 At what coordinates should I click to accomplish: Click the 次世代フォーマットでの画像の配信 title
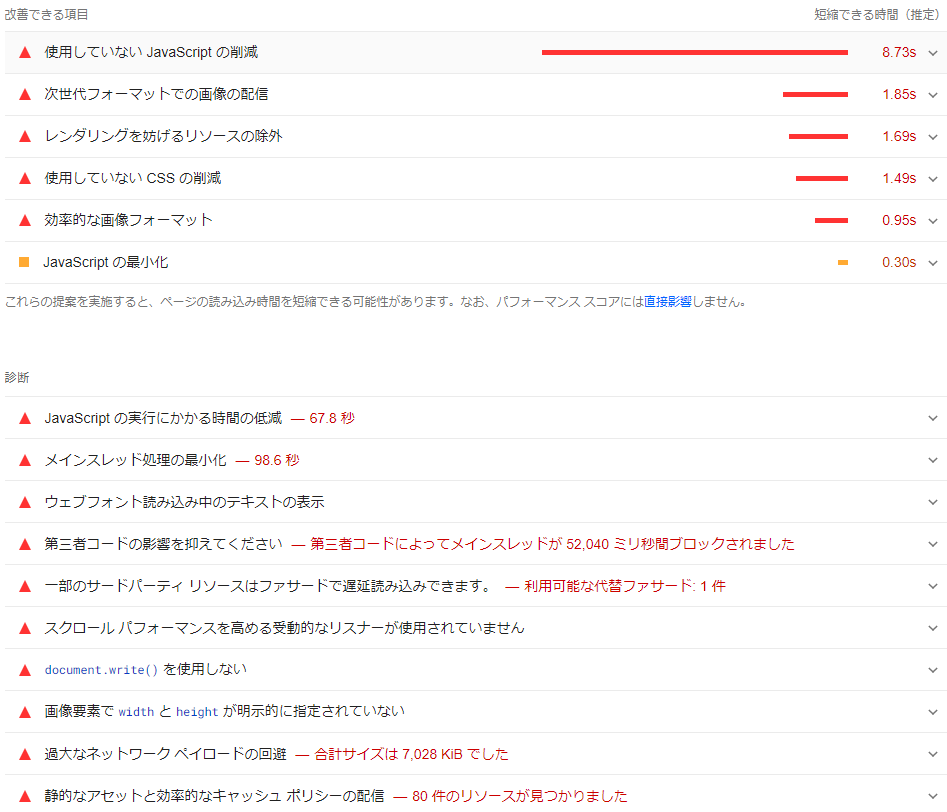coord(156,94)
